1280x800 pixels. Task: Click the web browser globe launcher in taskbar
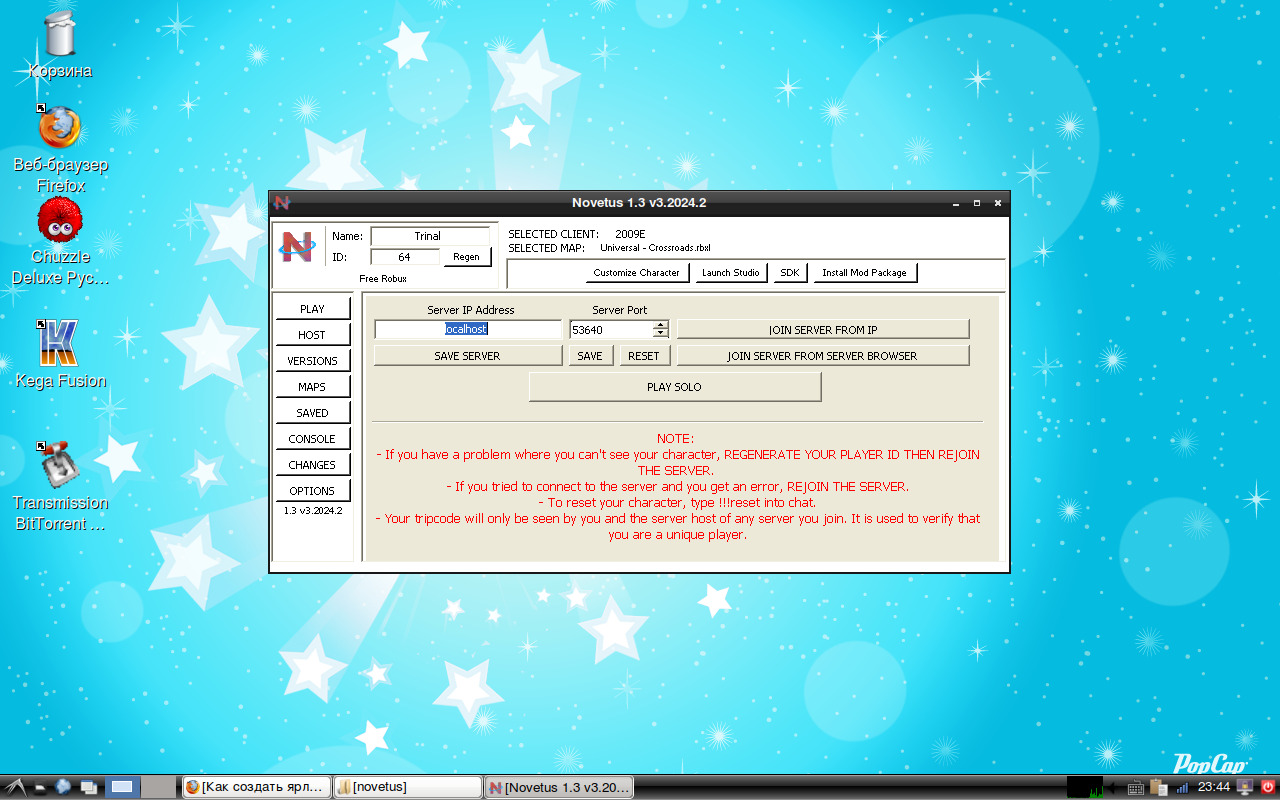tap(64, 787)
